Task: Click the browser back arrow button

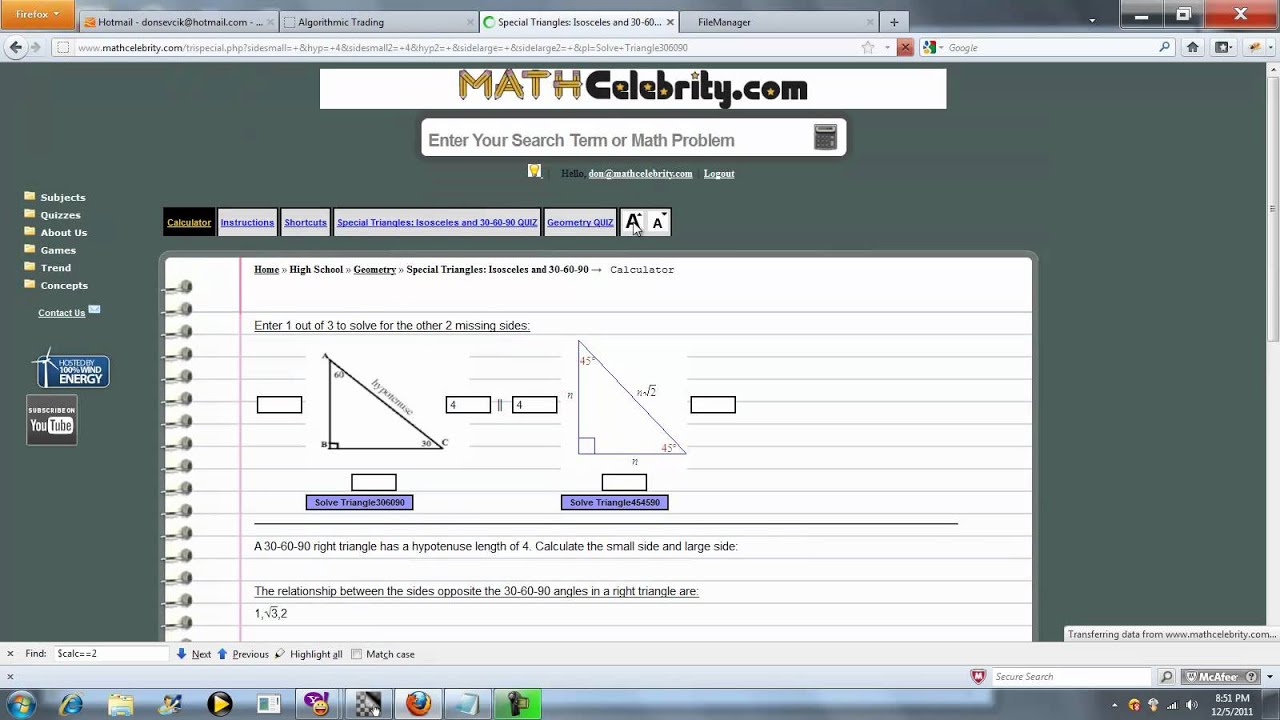Action: point(15,47)
